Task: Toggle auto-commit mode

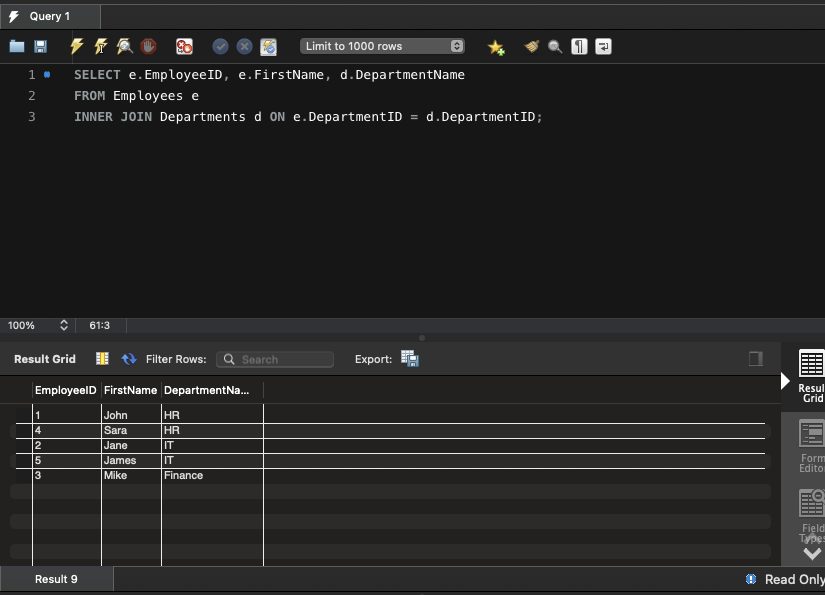Action: coord(268,46)
